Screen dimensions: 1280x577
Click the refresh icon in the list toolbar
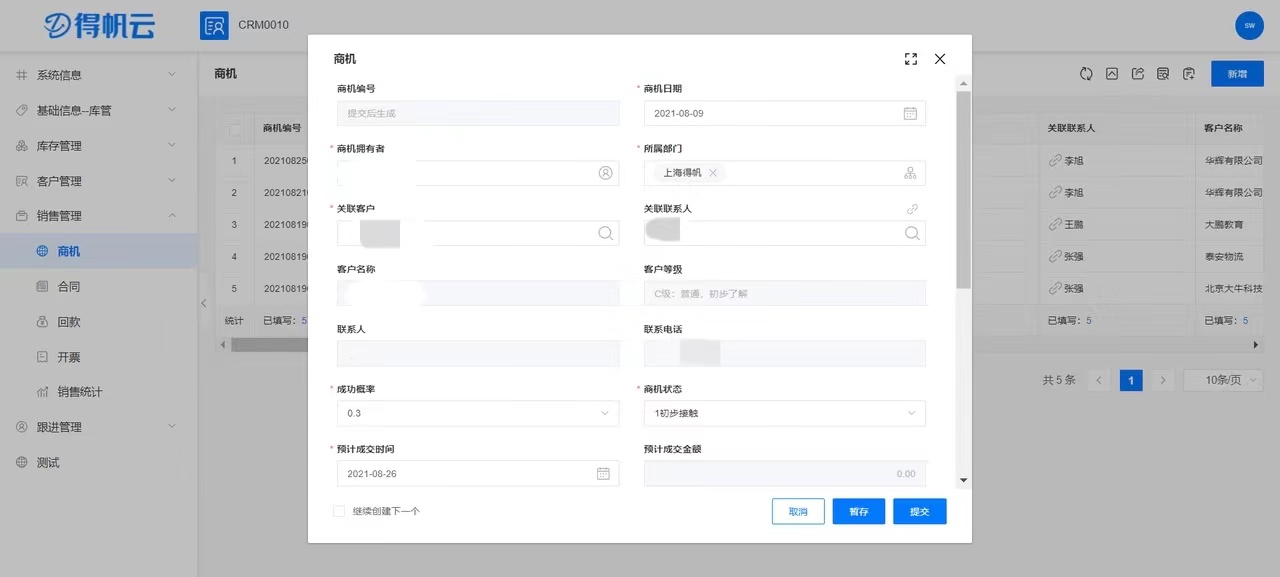(x=1086, y=73)
